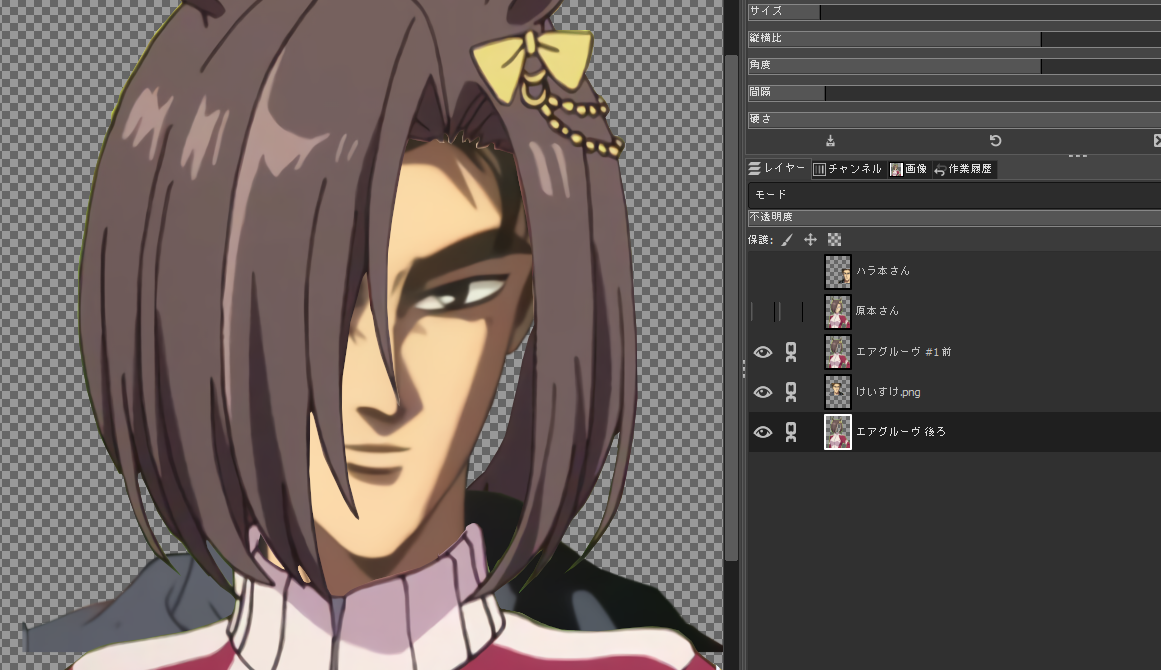1161x670 pixels.
Task: Adjust the 縦横比 aspect ratio slider
Action: [954, 38]
